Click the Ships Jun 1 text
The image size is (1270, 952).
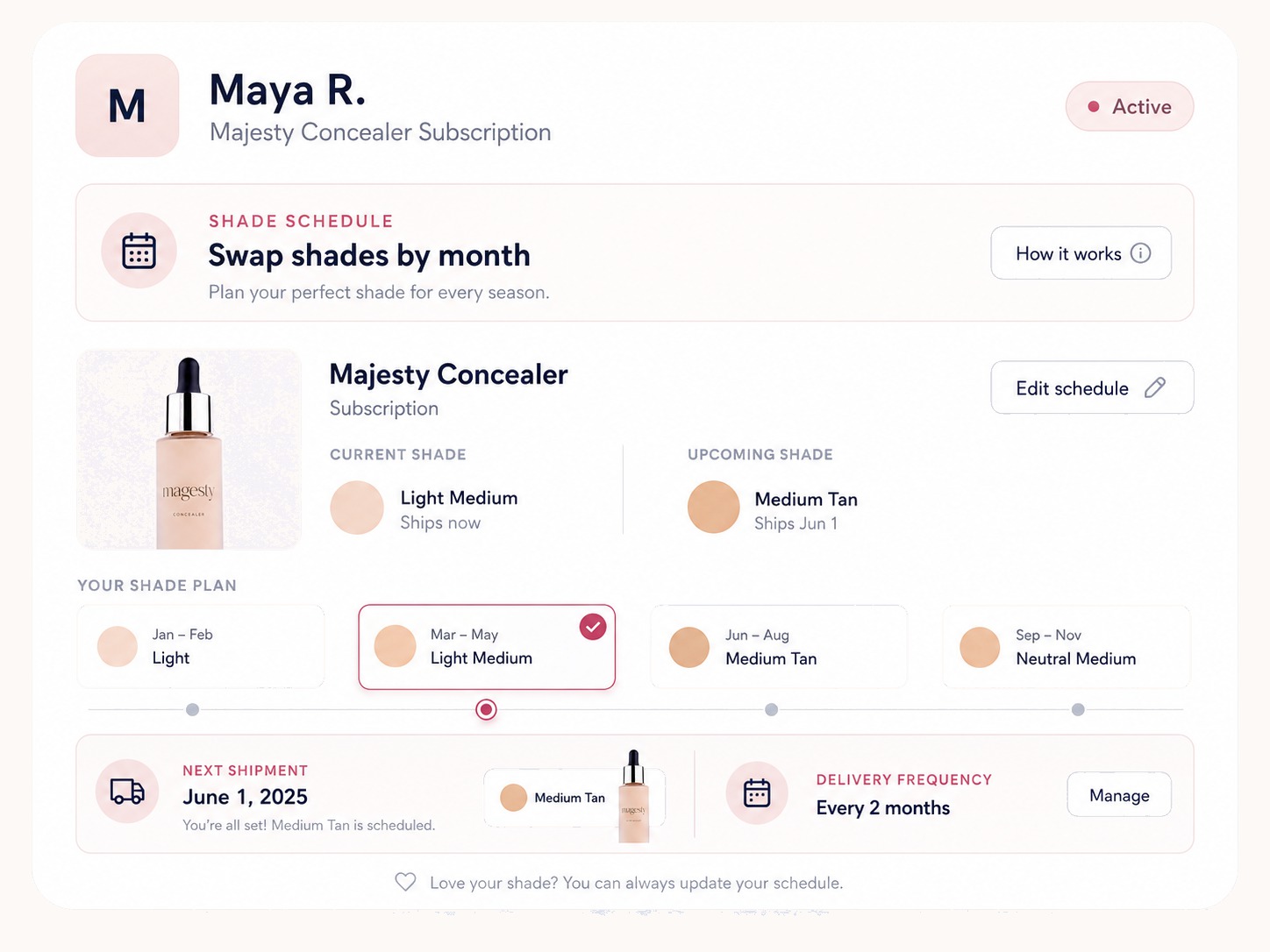point(796,523)
